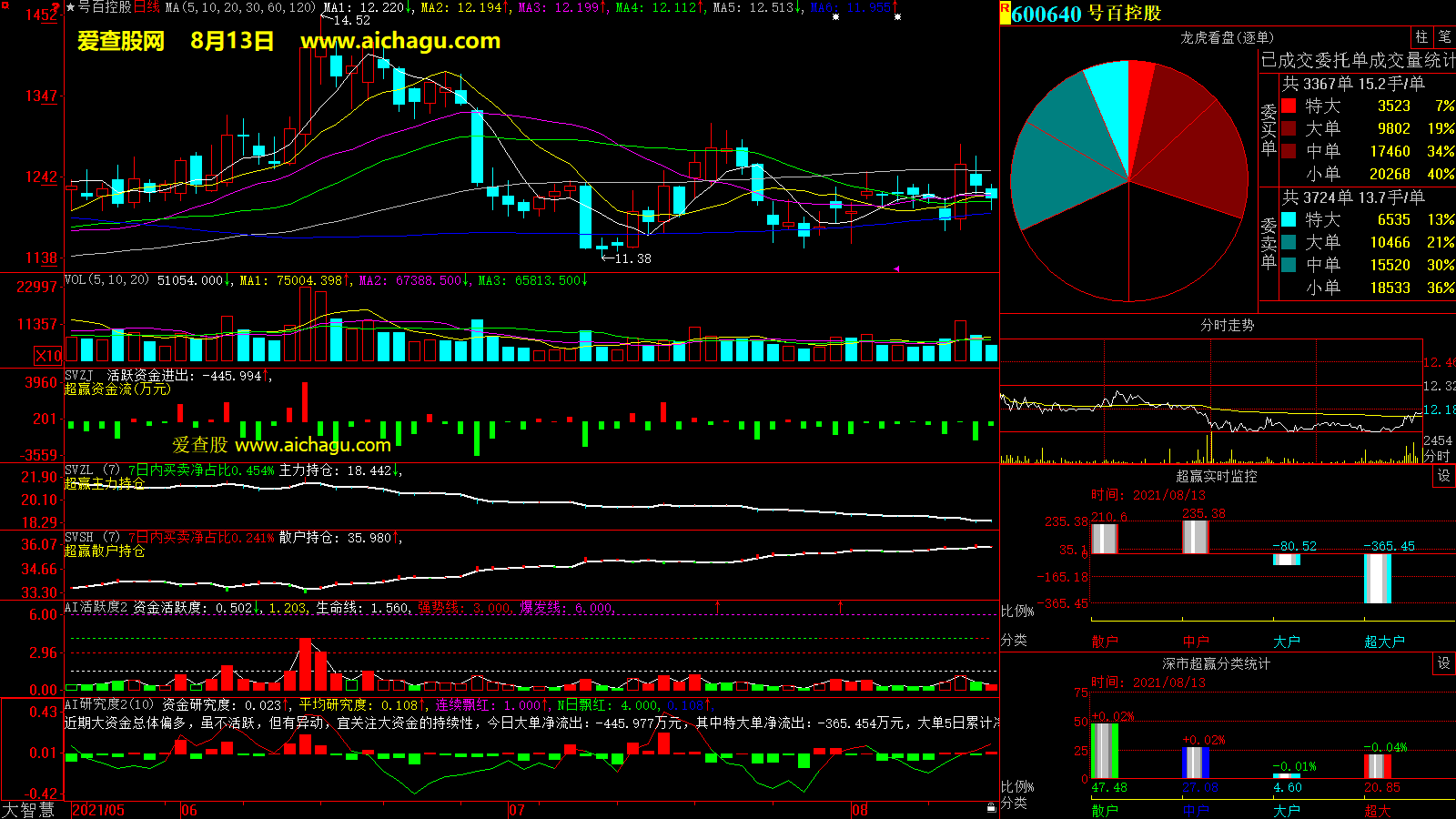Click the VOL(5,10,20) indicator label
Viewport: 1456px width, 819px height.
pyautogui.click(x=106, y=280)
